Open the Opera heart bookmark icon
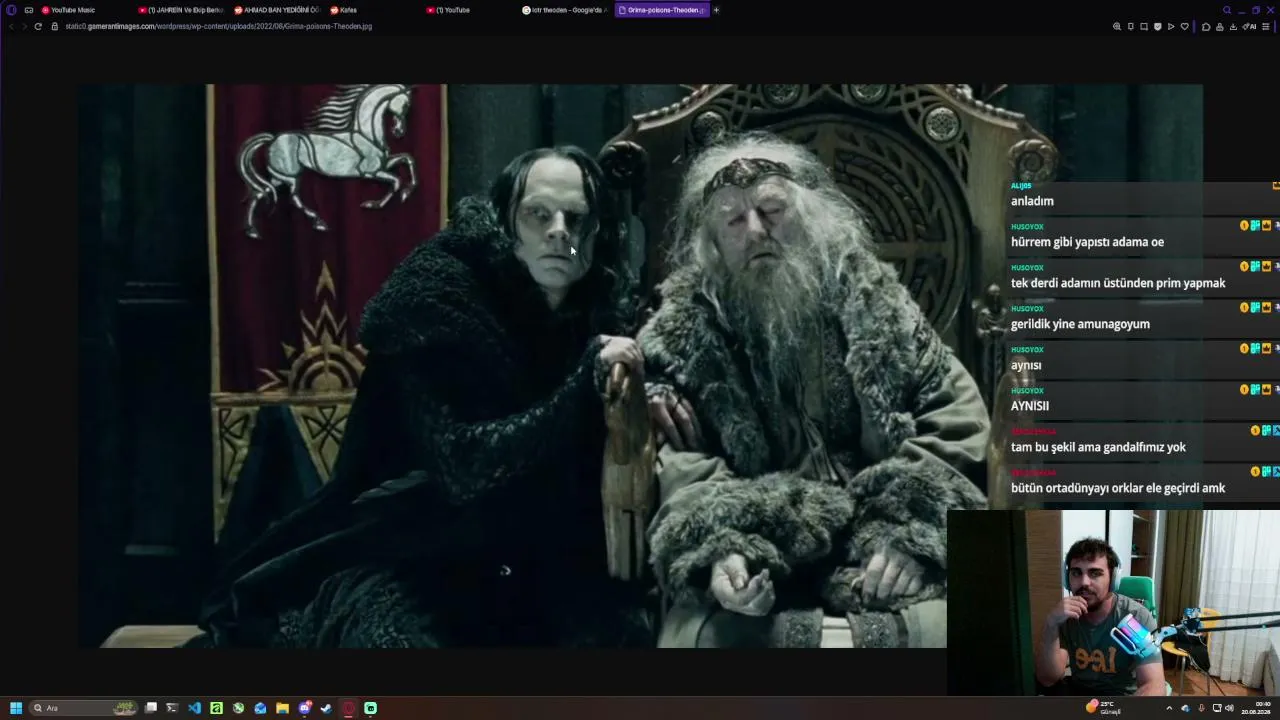 click(x=1185, y=26)
